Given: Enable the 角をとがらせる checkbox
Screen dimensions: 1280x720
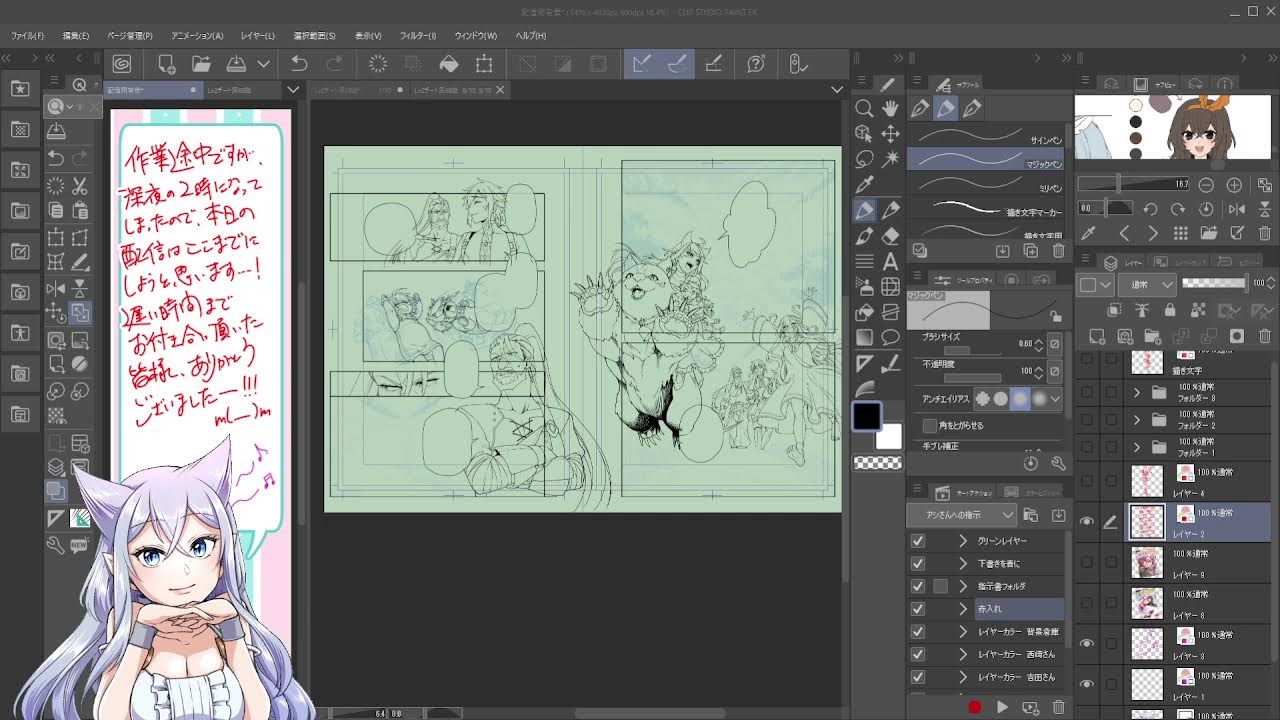Looking at the screenshot, I should pos(930,425).
